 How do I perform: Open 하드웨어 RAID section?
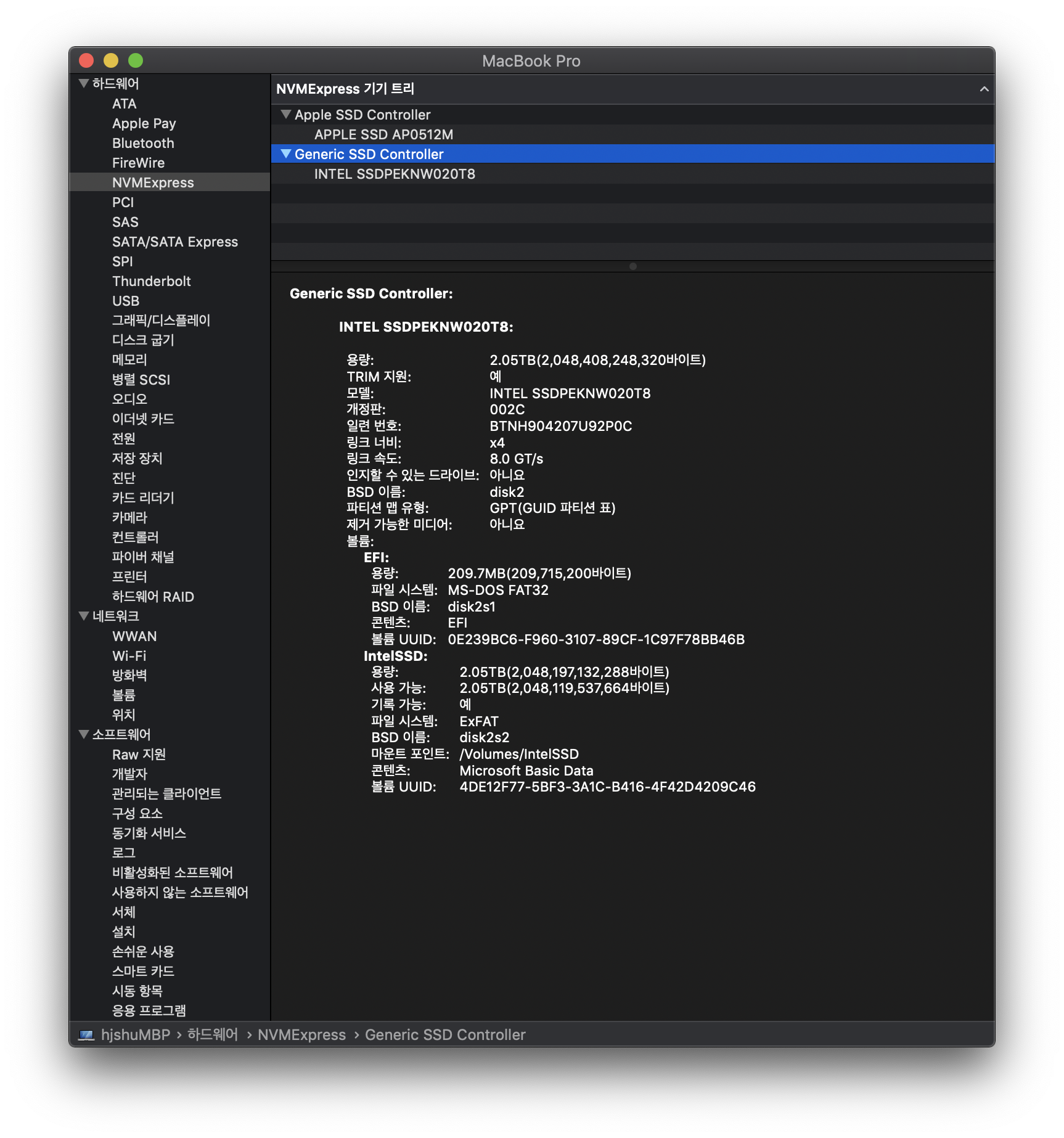click(x=153, y=597)
